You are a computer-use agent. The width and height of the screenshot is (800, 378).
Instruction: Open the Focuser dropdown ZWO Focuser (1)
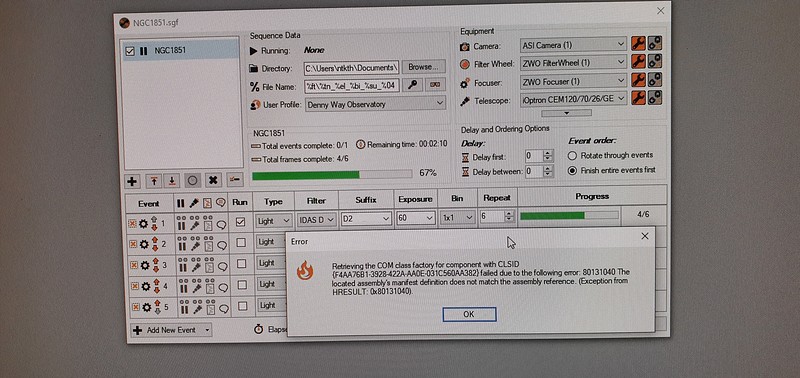573,81
